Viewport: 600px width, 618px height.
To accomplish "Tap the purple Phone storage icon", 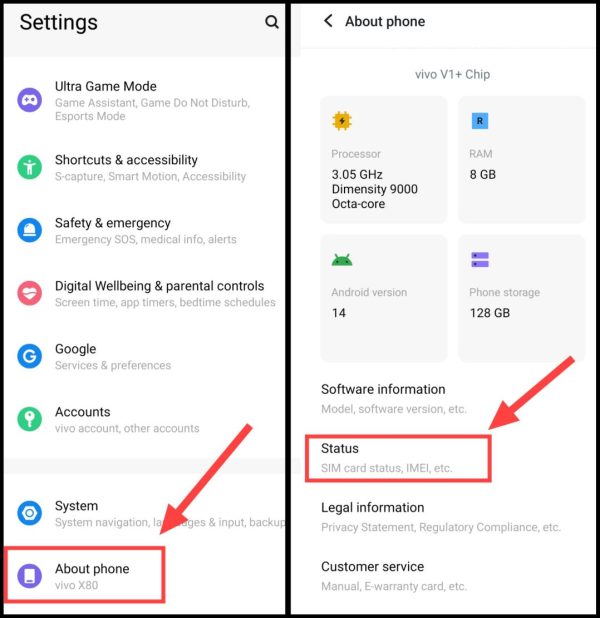I will pos(480,260).
